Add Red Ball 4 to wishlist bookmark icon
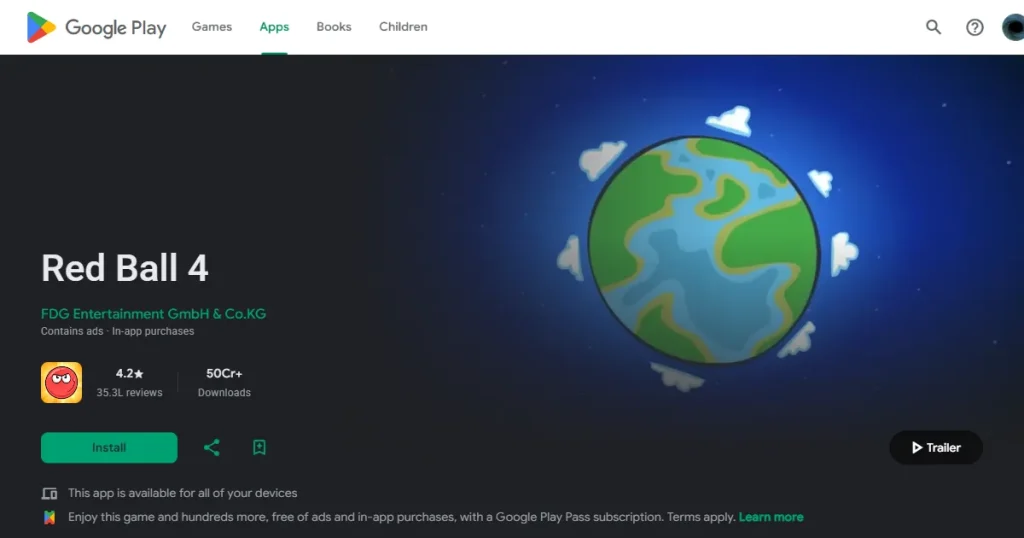The height and width of the screenshot is (538, 1024). pyautogui.click(x=259, y=447)
